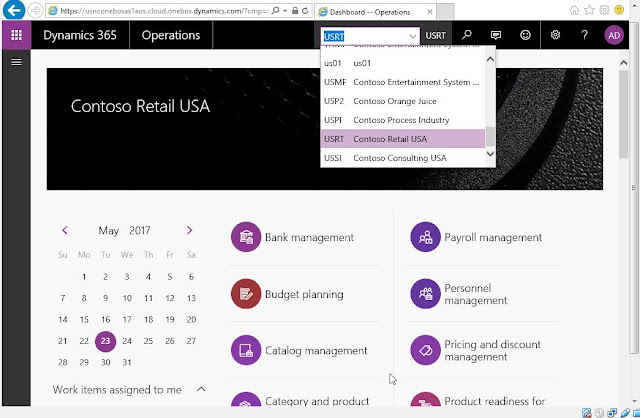Click the browser smiley feedback icon

(619, 10)
